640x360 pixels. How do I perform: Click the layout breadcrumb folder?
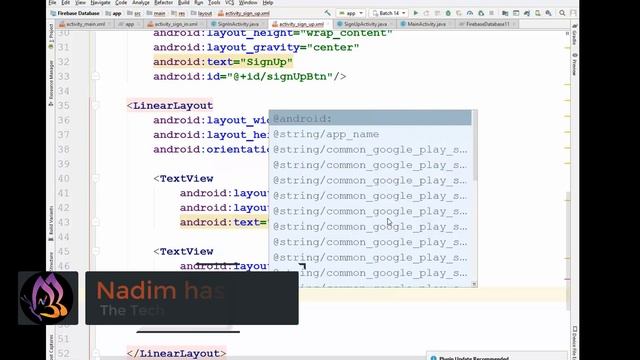pyautogui.click(x=202, y=13)
